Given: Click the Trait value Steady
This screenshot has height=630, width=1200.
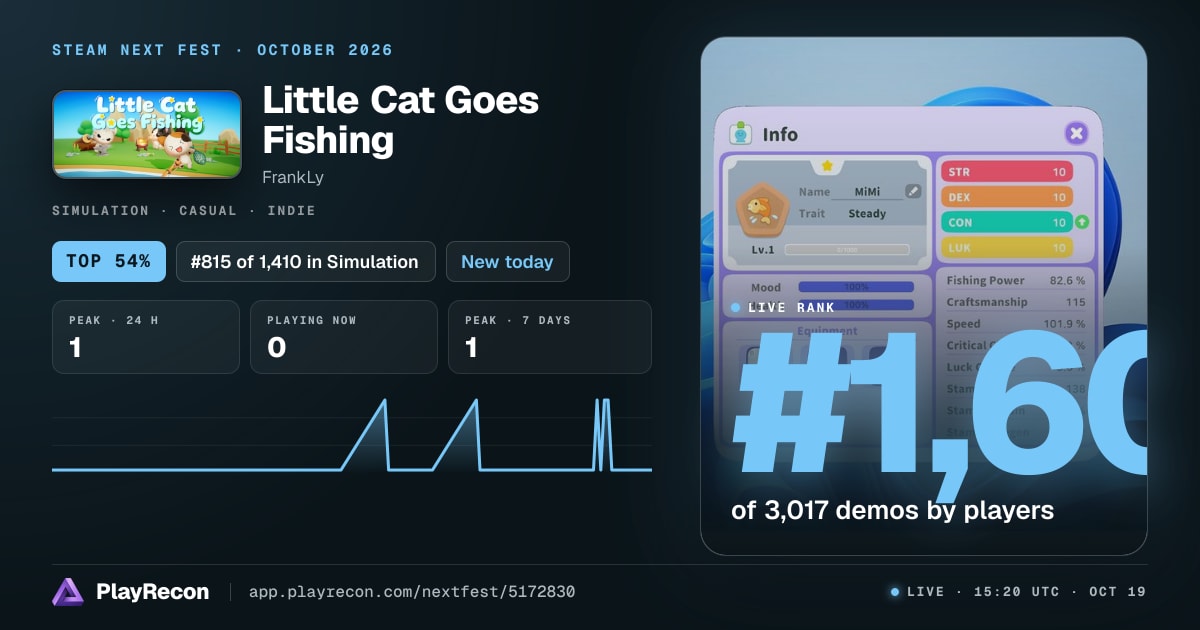Looking at the screenshot, I should point(867,213).
